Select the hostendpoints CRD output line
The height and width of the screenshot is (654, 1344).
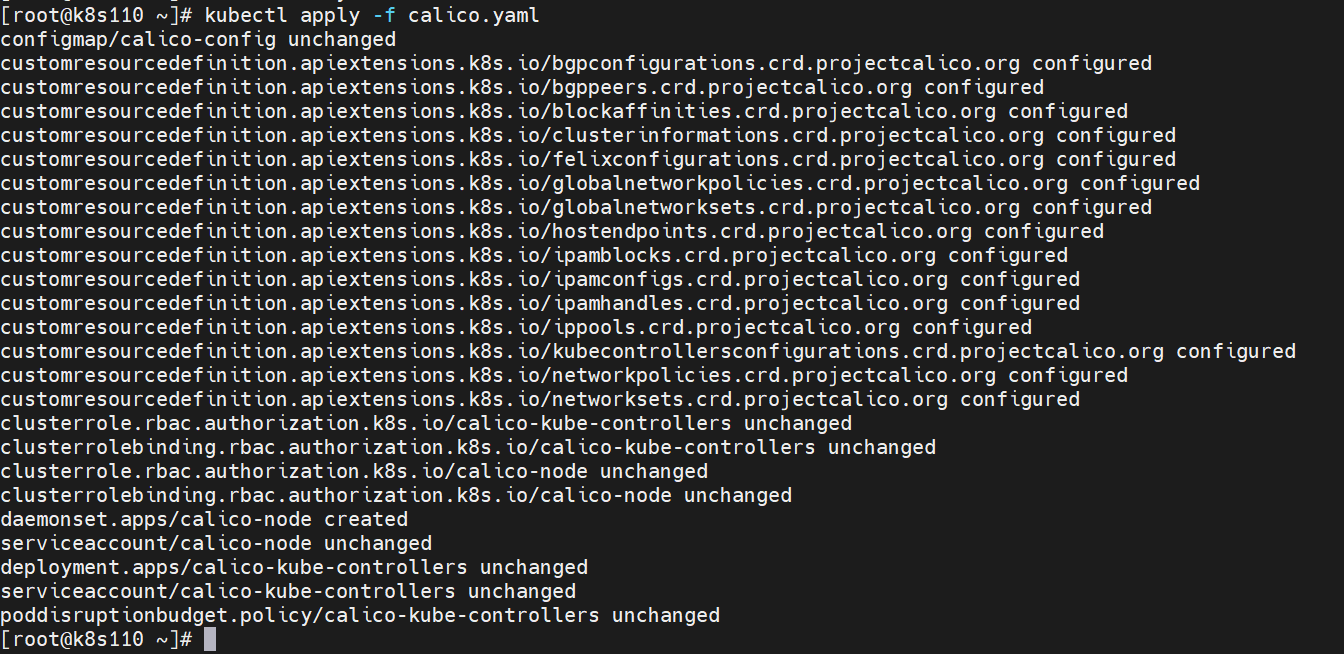click(552, 231)
